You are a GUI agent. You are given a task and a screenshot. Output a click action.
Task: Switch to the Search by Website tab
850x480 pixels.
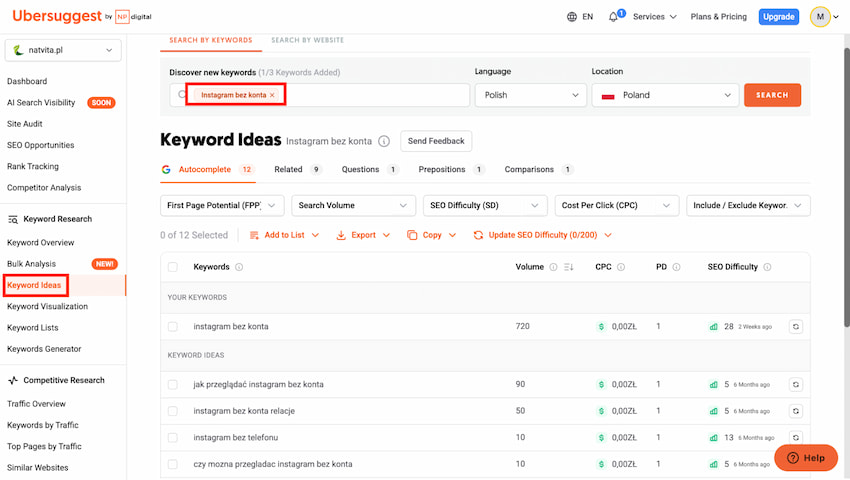(307, 40)
